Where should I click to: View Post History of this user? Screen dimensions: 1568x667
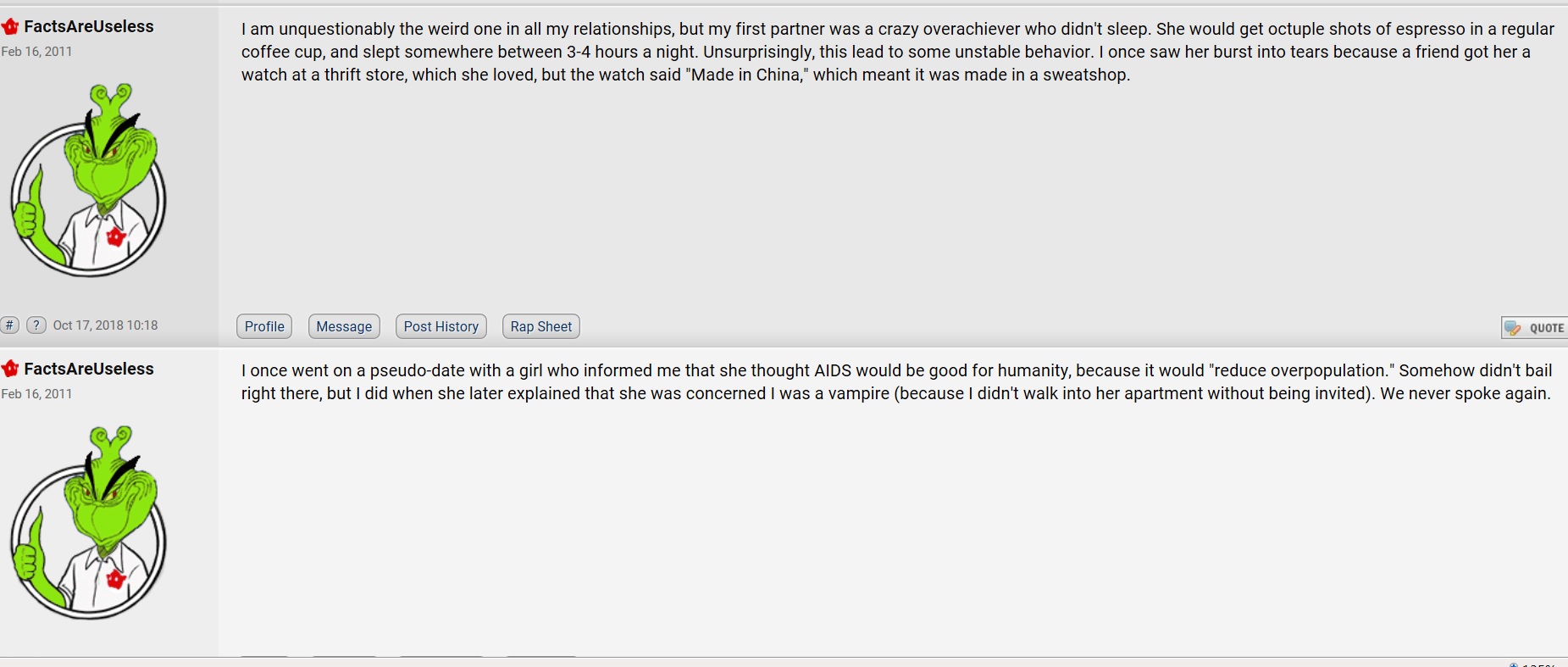pyautogui.click(x=441, y=326)
